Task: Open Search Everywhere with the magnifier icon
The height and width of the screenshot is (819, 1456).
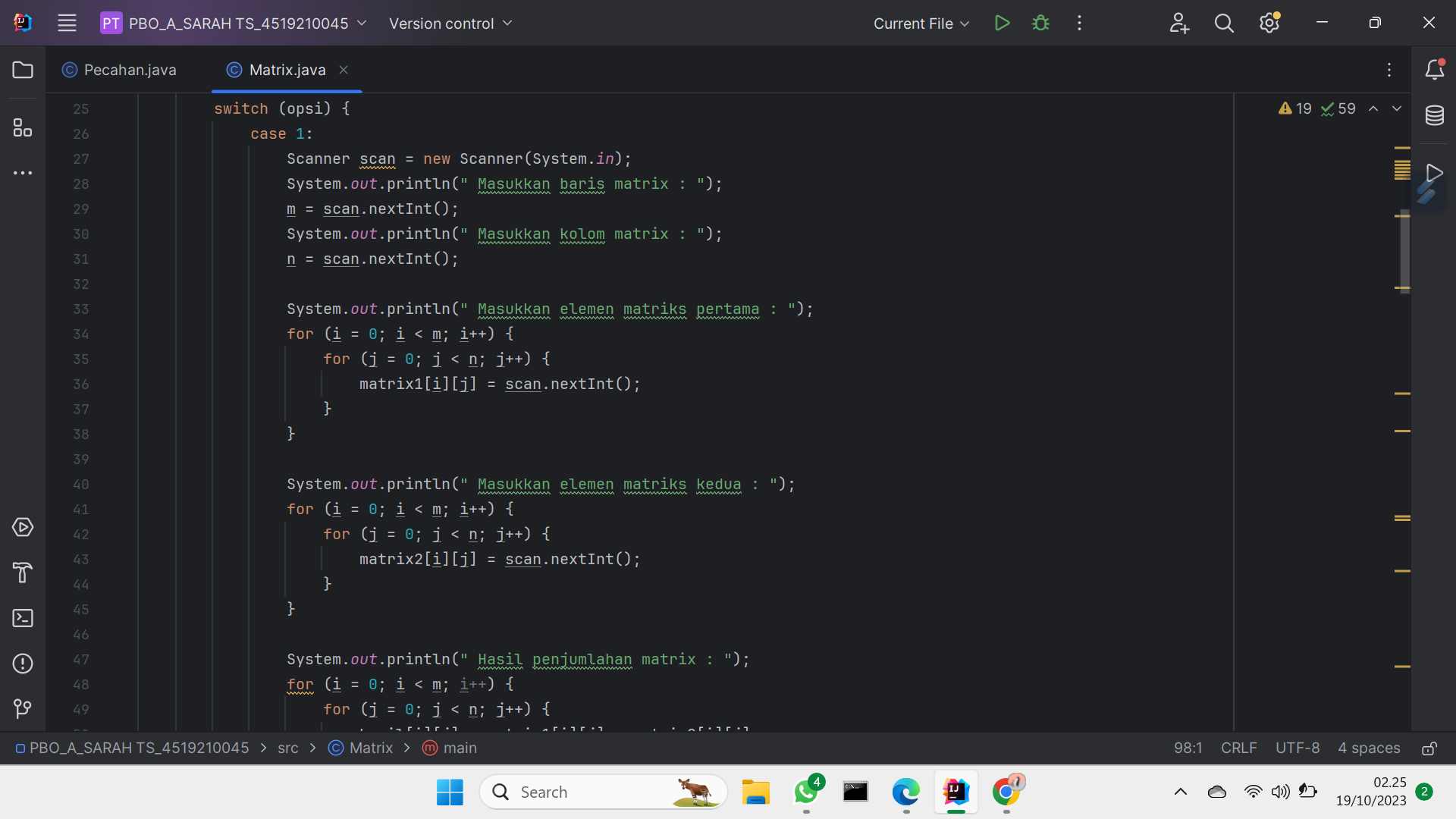Action: (1224, 23)
